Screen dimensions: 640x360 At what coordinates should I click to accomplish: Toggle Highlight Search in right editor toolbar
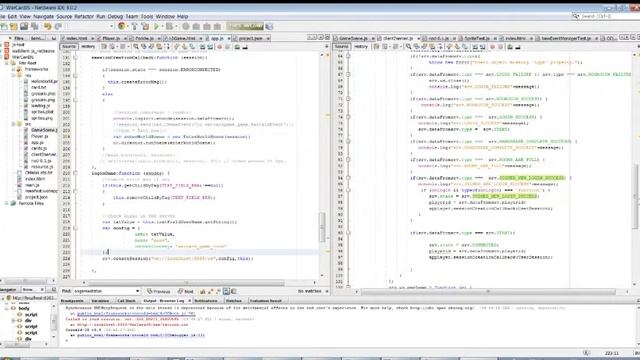pos(431,47)
